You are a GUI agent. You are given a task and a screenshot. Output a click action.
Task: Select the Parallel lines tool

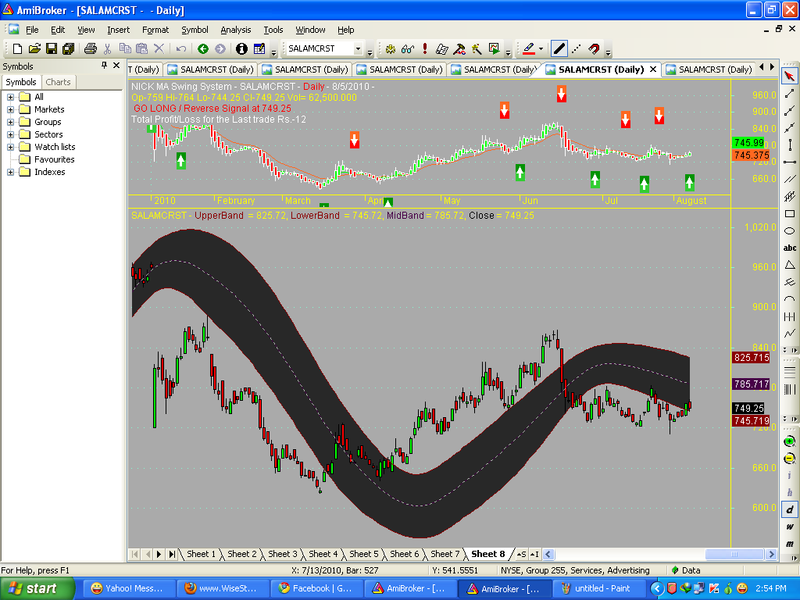pos(790,179)
